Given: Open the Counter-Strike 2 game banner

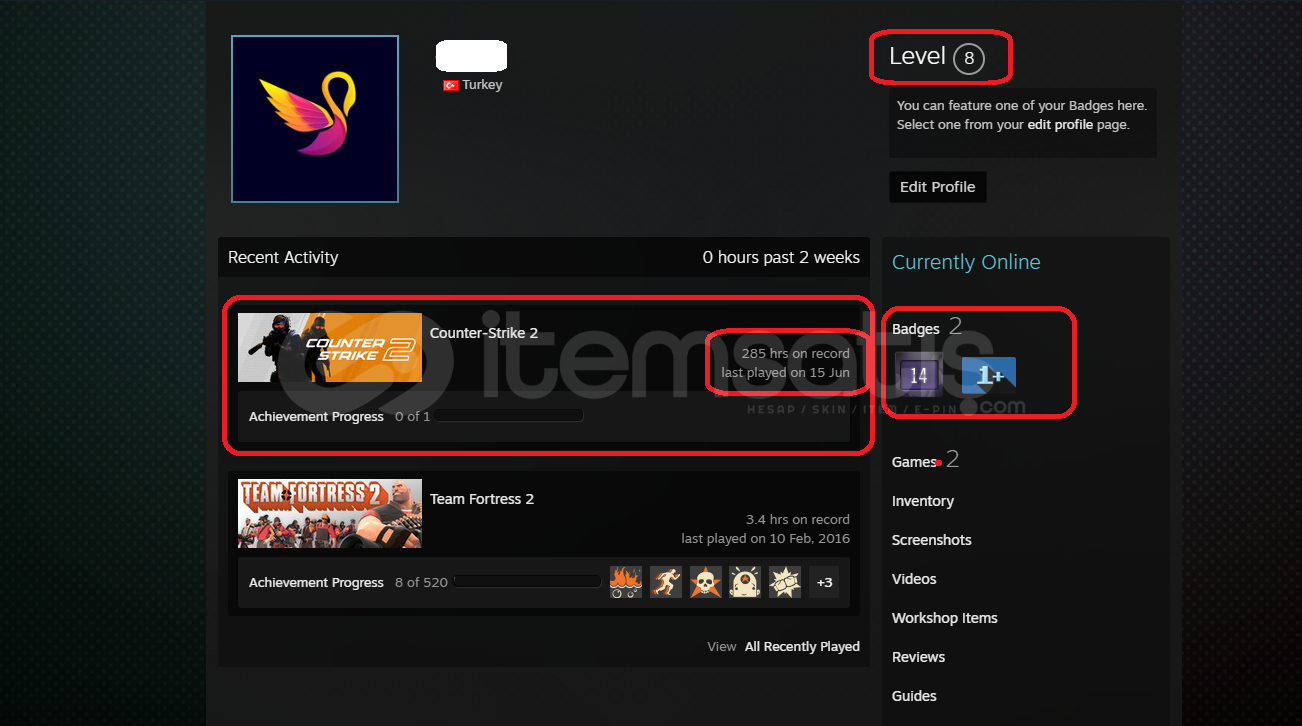Looking at the screenshot, I should point(330,347).
